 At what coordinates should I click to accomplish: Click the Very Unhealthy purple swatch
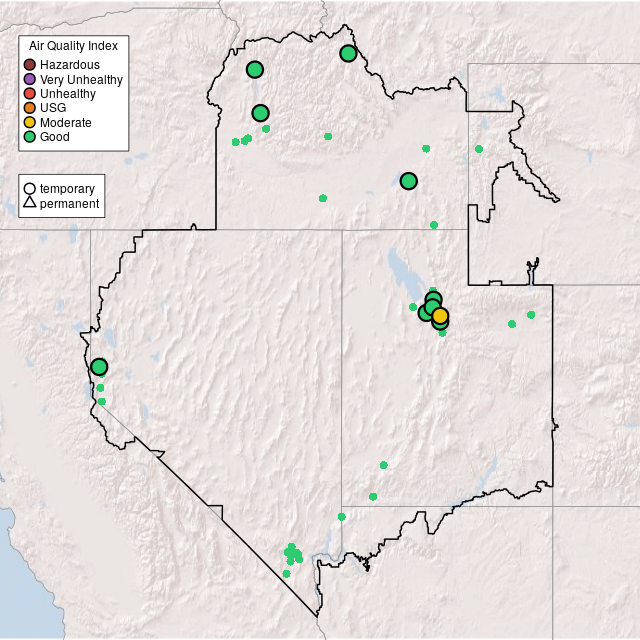pyautogui.click(x=30, y=79)
